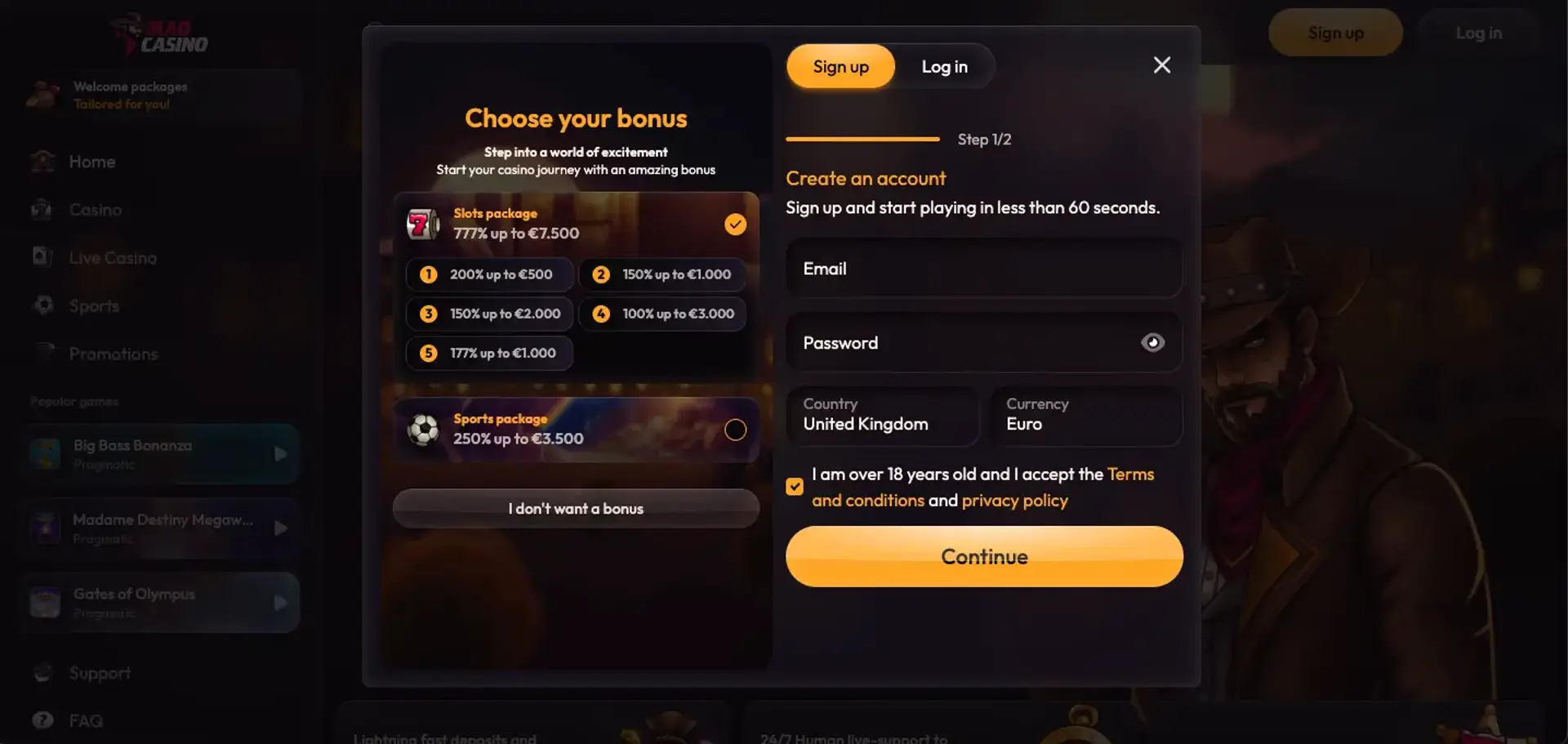
Task: Close the sign-up dialog with X
Action: 1161,65
